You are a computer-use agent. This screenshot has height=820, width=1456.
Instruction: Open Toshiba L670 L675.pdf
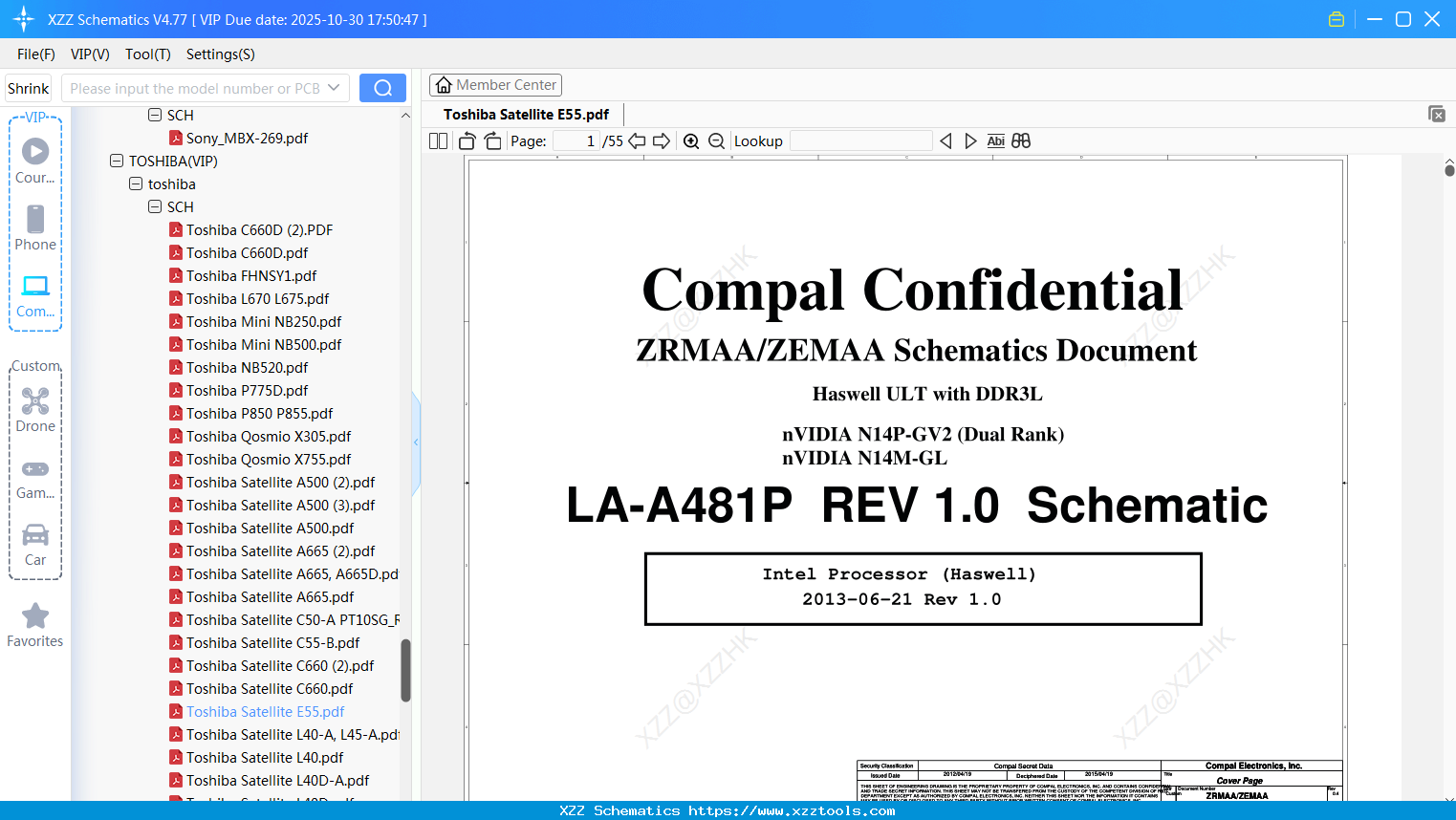point(250,299)
